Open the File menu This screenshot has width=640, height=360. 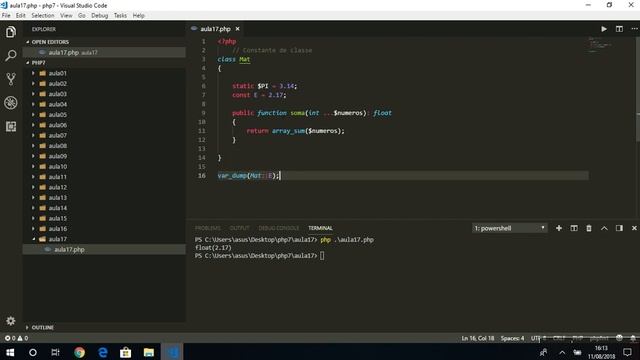click(x=6, y=16)
